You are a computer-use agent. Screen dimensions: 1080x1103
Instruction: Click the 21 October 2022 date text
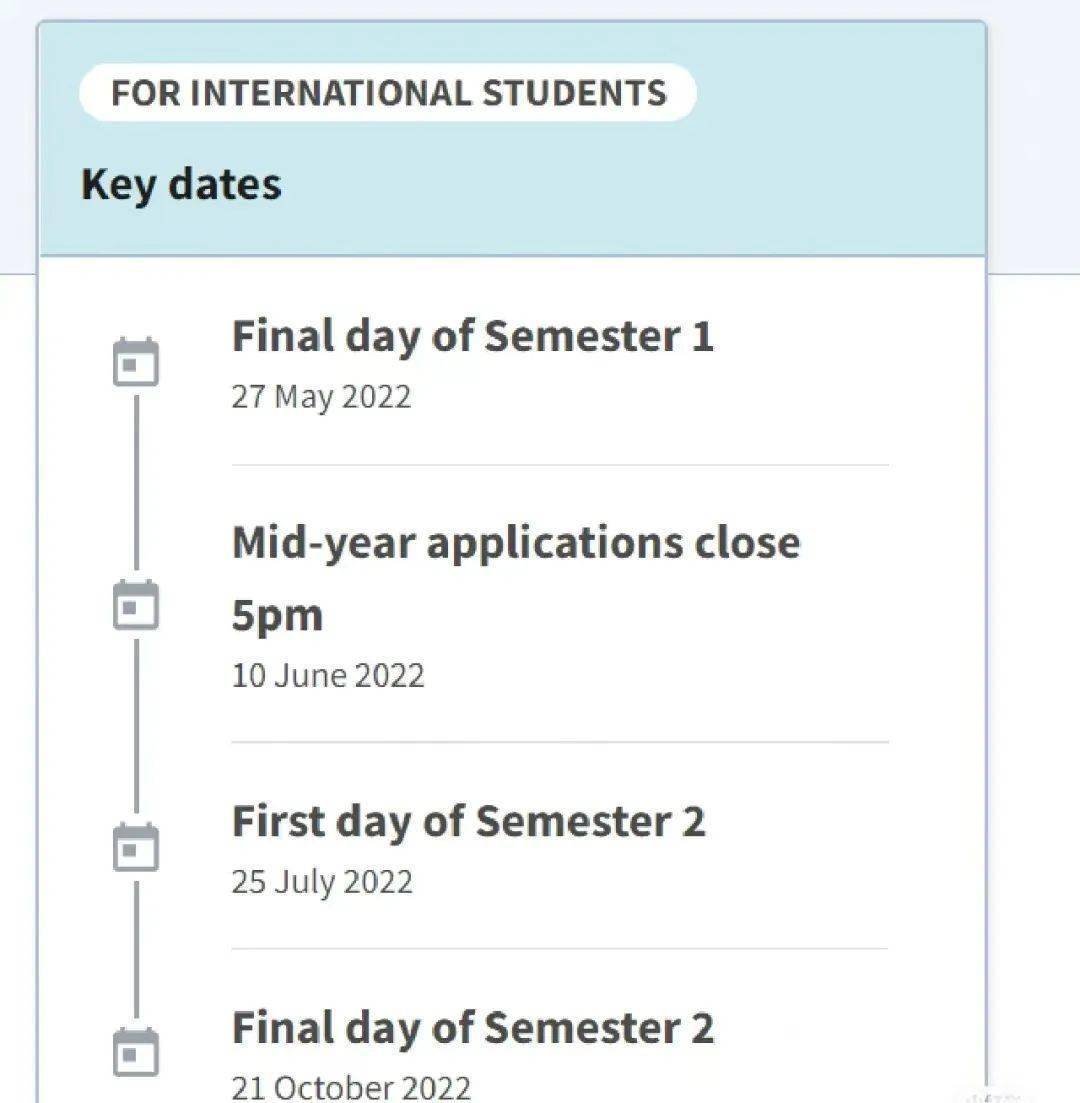click(x=351, y=1088)
